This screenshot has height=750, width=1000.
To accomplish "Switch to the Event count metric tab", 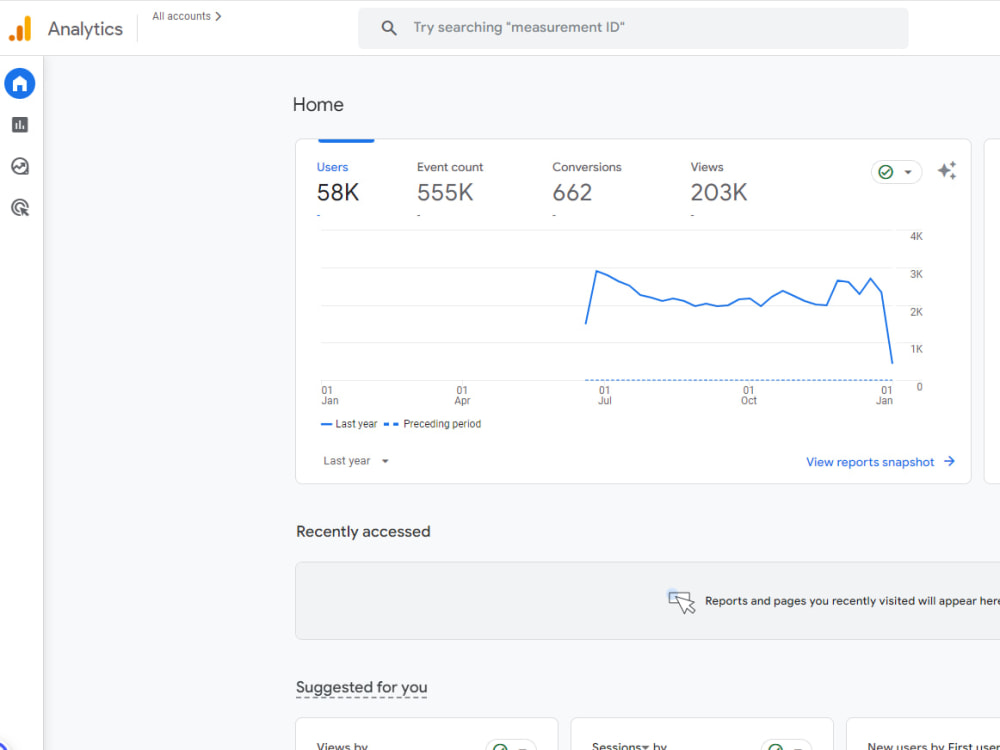I will (449, 180).
